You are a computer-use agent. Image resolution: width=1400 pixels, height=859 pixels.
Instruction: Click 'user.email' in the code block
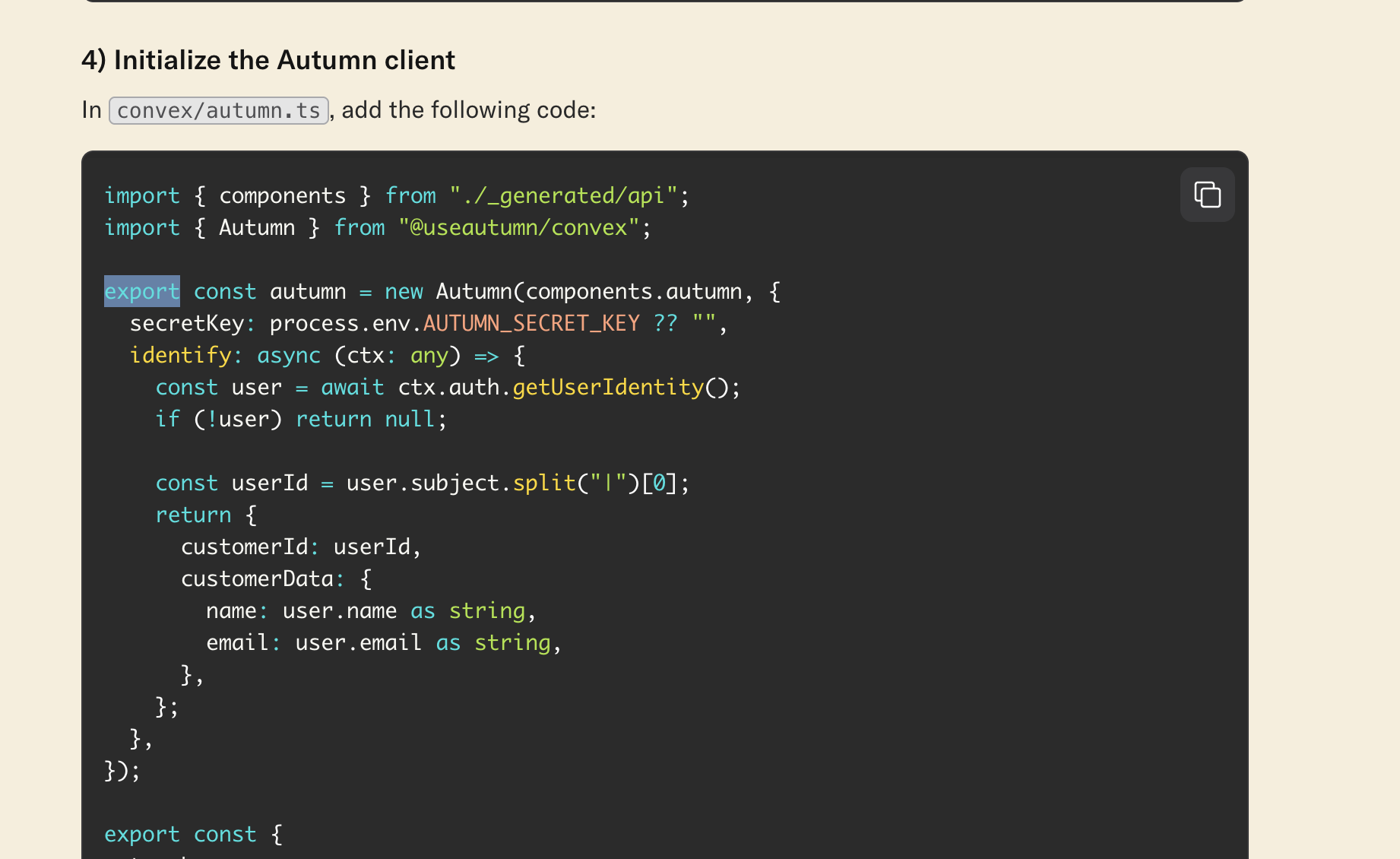coord(358,642)
